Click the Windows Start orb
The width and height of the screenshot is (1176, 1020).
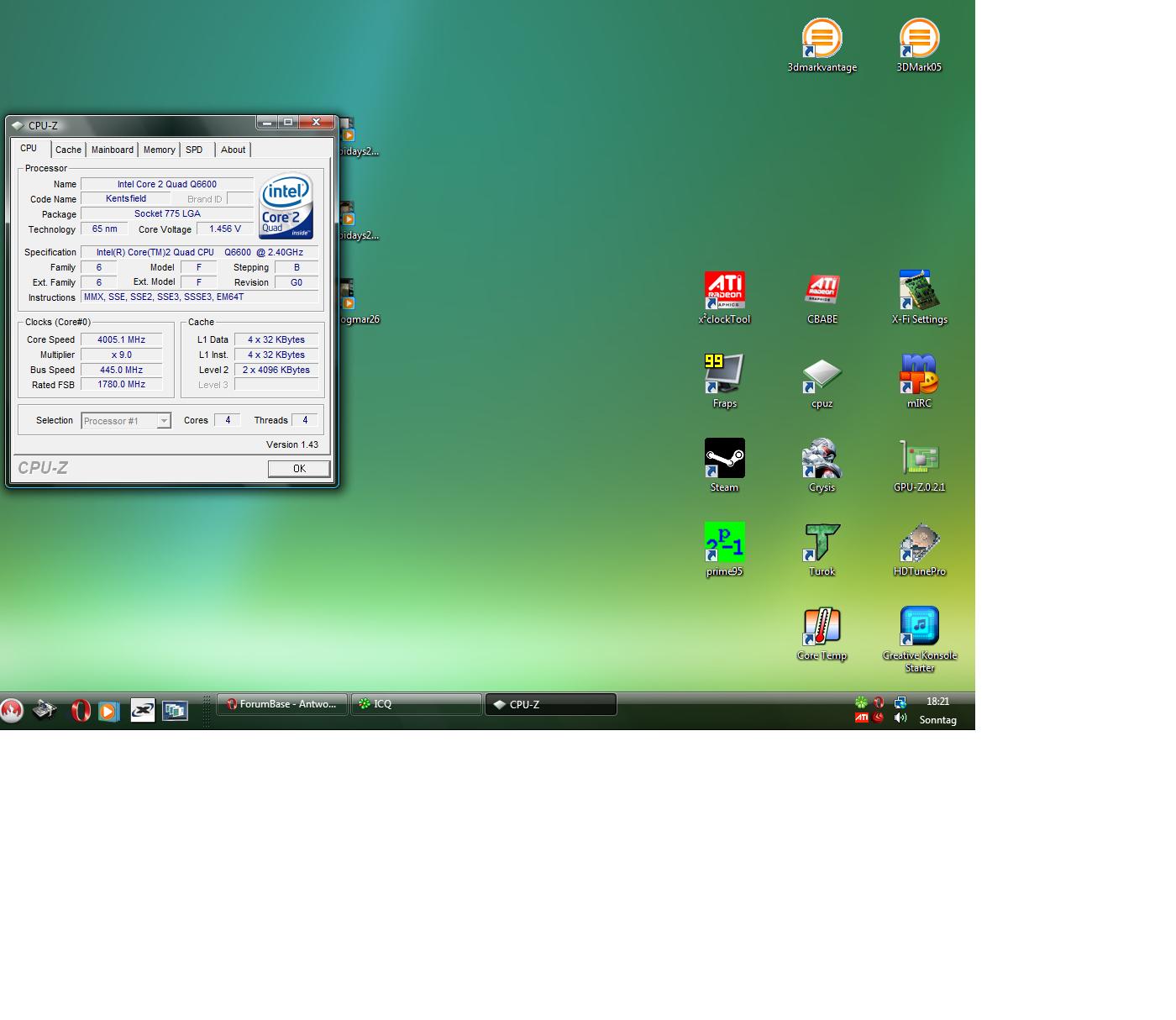coord(11,711)
